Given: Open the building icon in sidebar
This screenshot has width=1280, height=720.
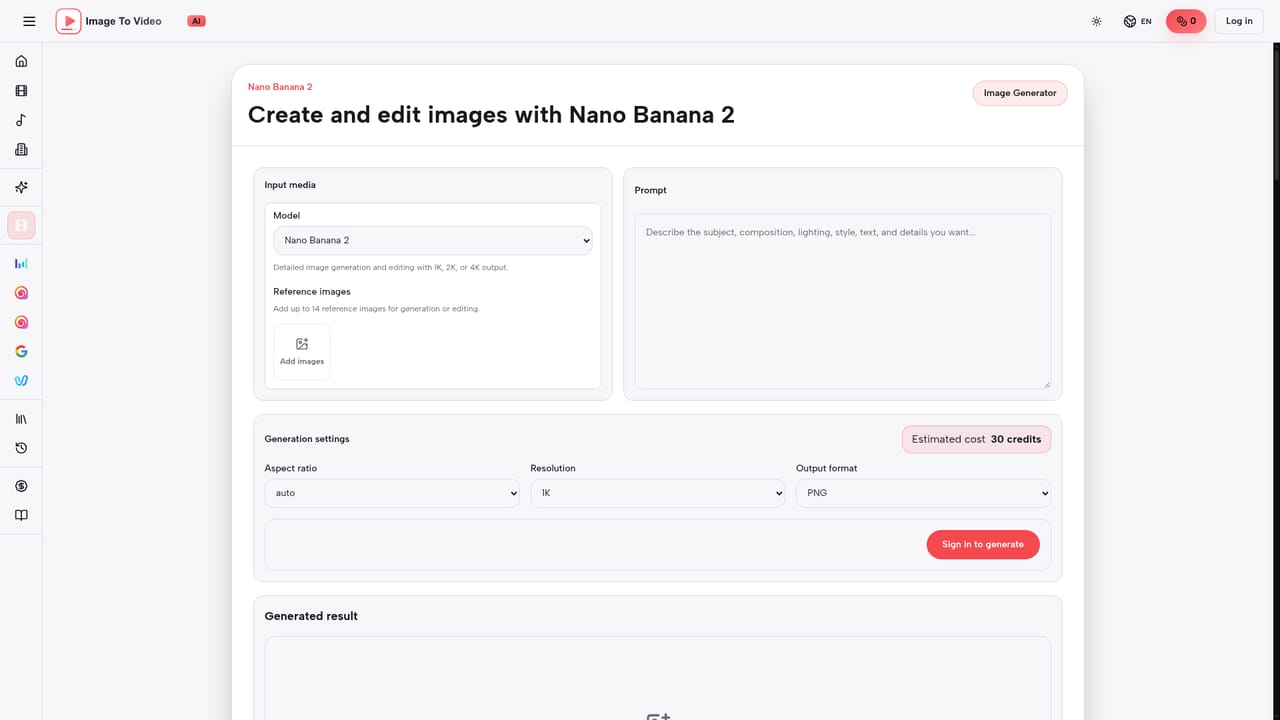Looking at the screenshot, I should point(21,150).
